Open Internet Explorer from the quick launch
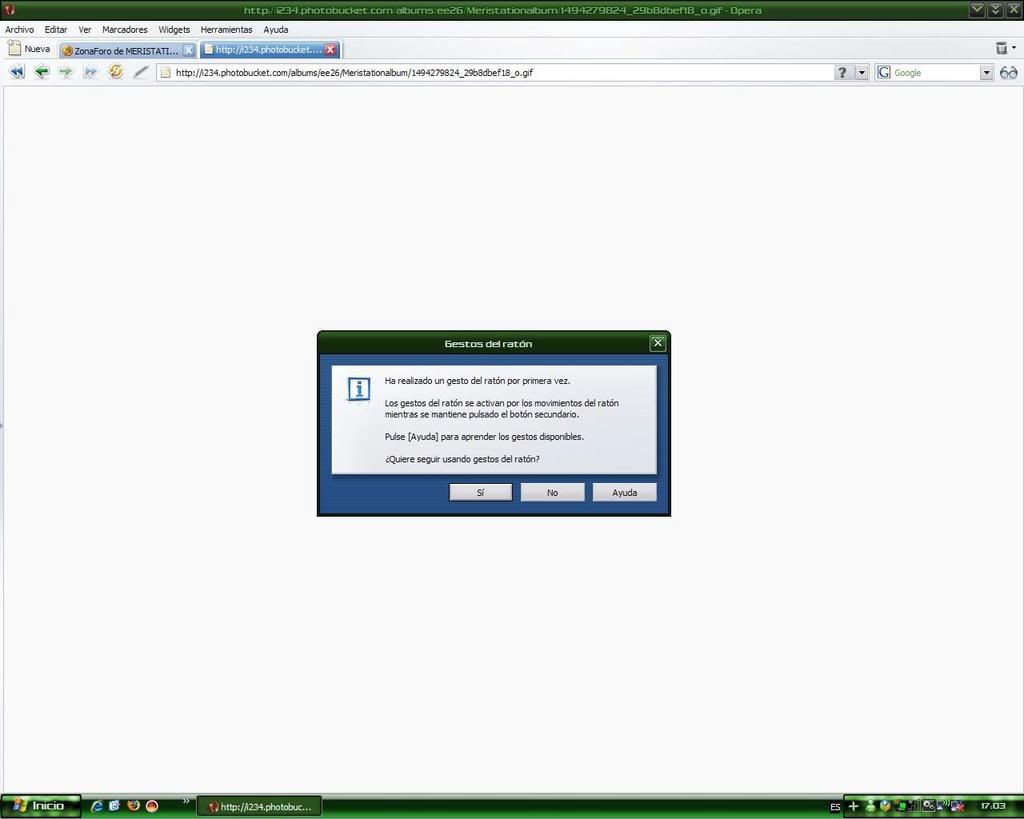The image size is (1024, 819). point(97,805)
